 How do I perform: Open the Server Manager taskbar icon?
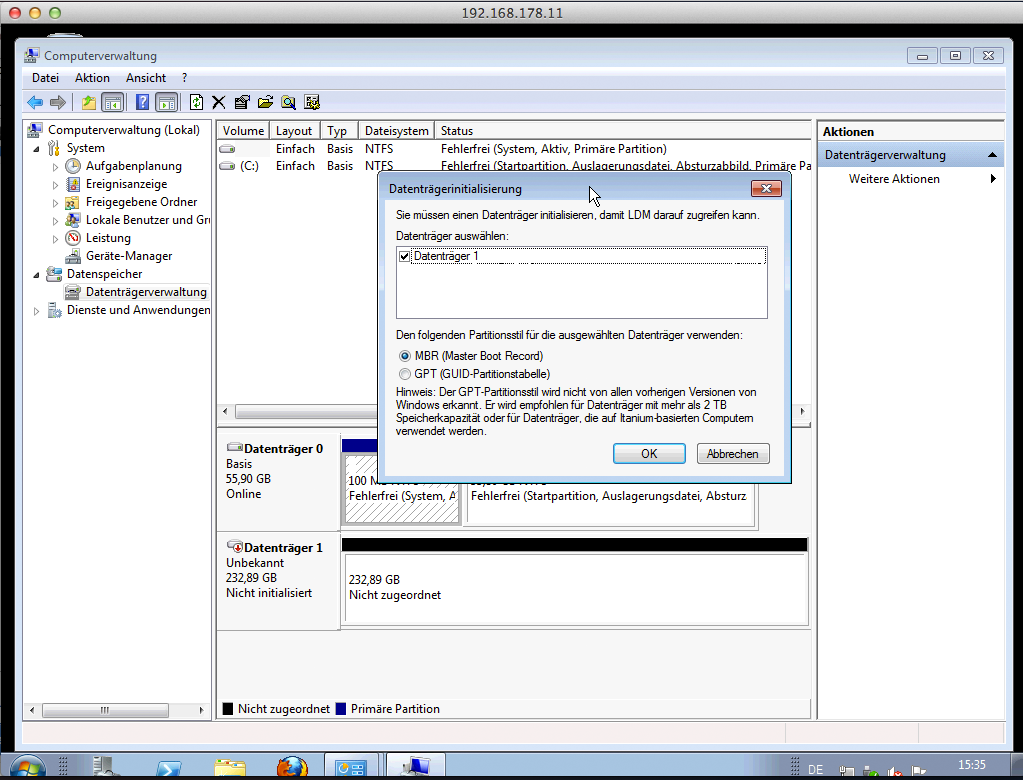point(104,767)
